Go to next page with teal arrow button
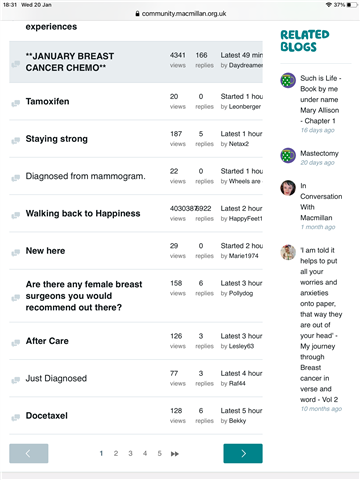The image size is (360, 480). point(243,453)
